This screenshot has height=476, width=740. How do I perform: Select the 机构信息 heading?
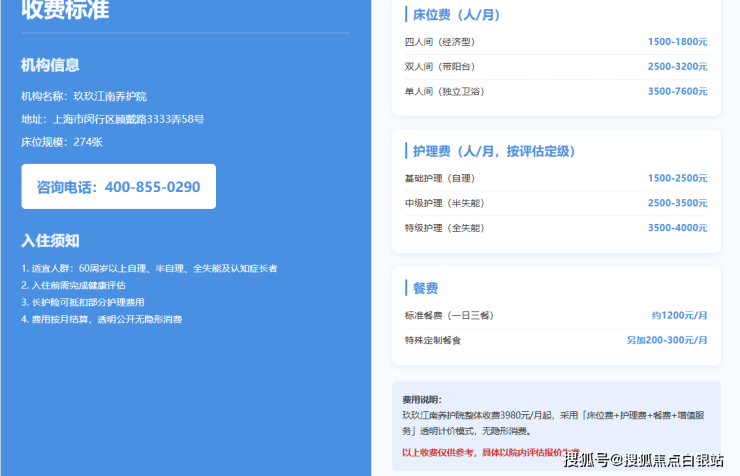point(50,65)
